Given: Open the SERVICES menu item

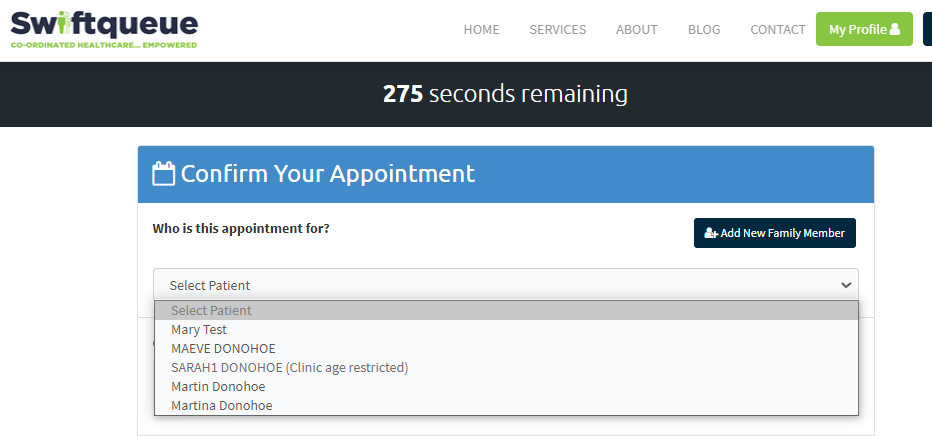Looking at the screenshot, I should coord(557,30).
